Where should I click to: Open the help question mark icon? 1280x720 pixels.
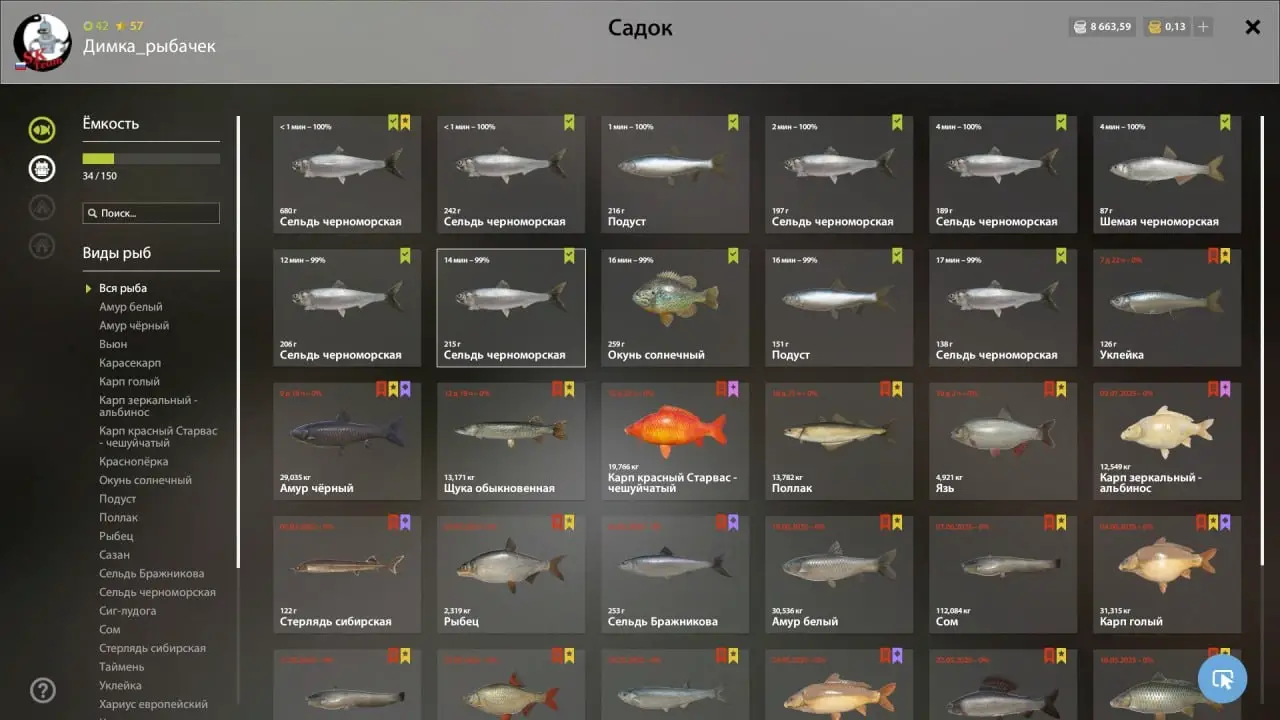[x=43, y=690]
